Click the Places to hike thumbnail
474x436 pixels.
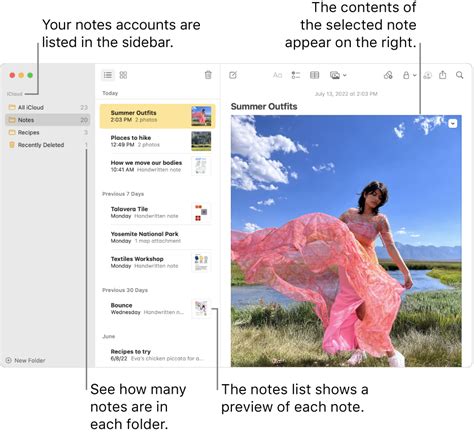pyautogui.click(x=201, y=141)
